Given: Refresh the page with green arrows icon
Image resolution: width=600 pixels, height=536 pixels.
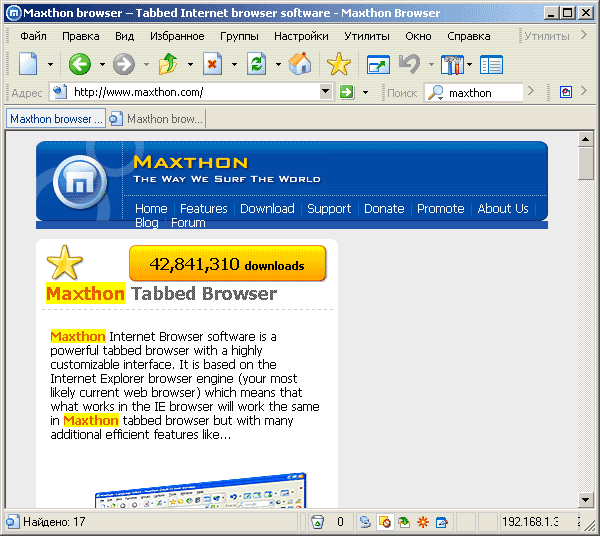Looking at the screenshot, I should pos(256,64).
